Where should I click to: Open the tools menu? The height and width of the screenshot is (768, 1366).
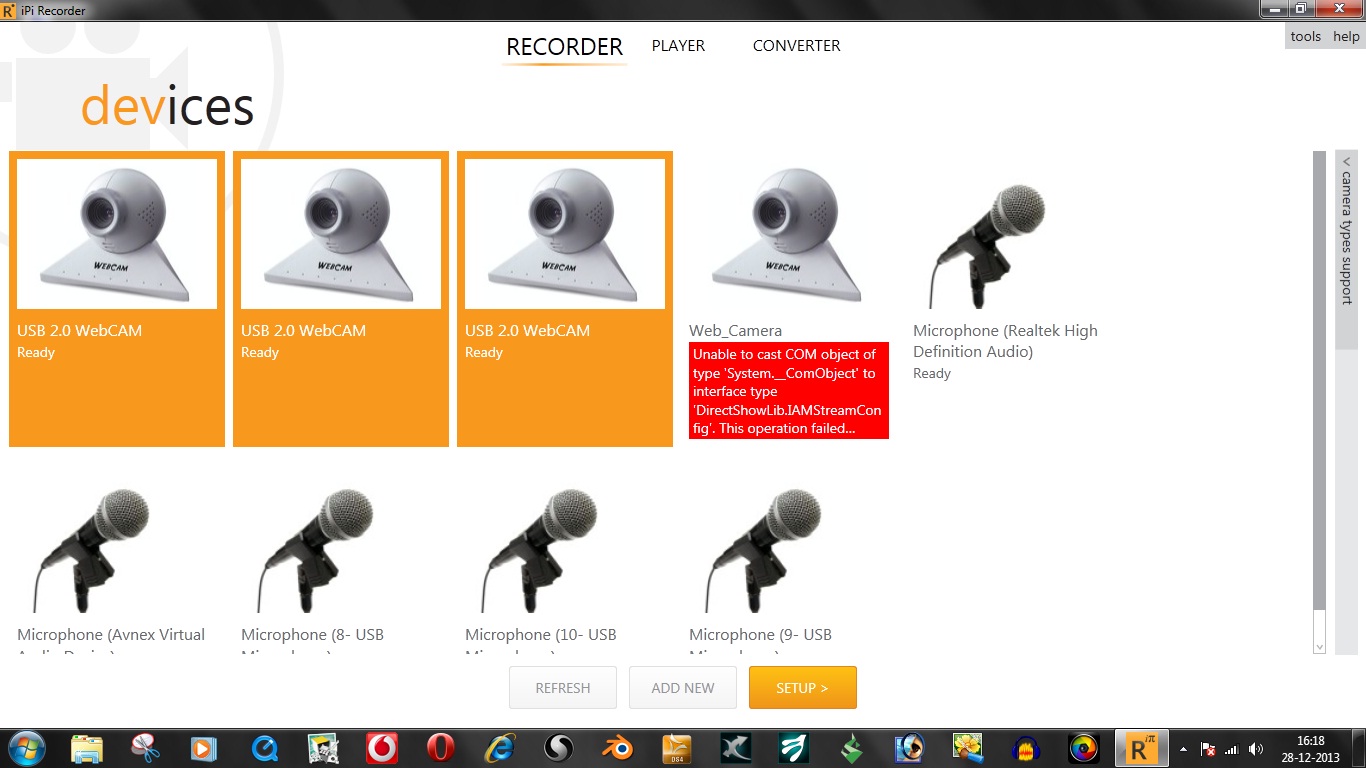pos(1305,36)
